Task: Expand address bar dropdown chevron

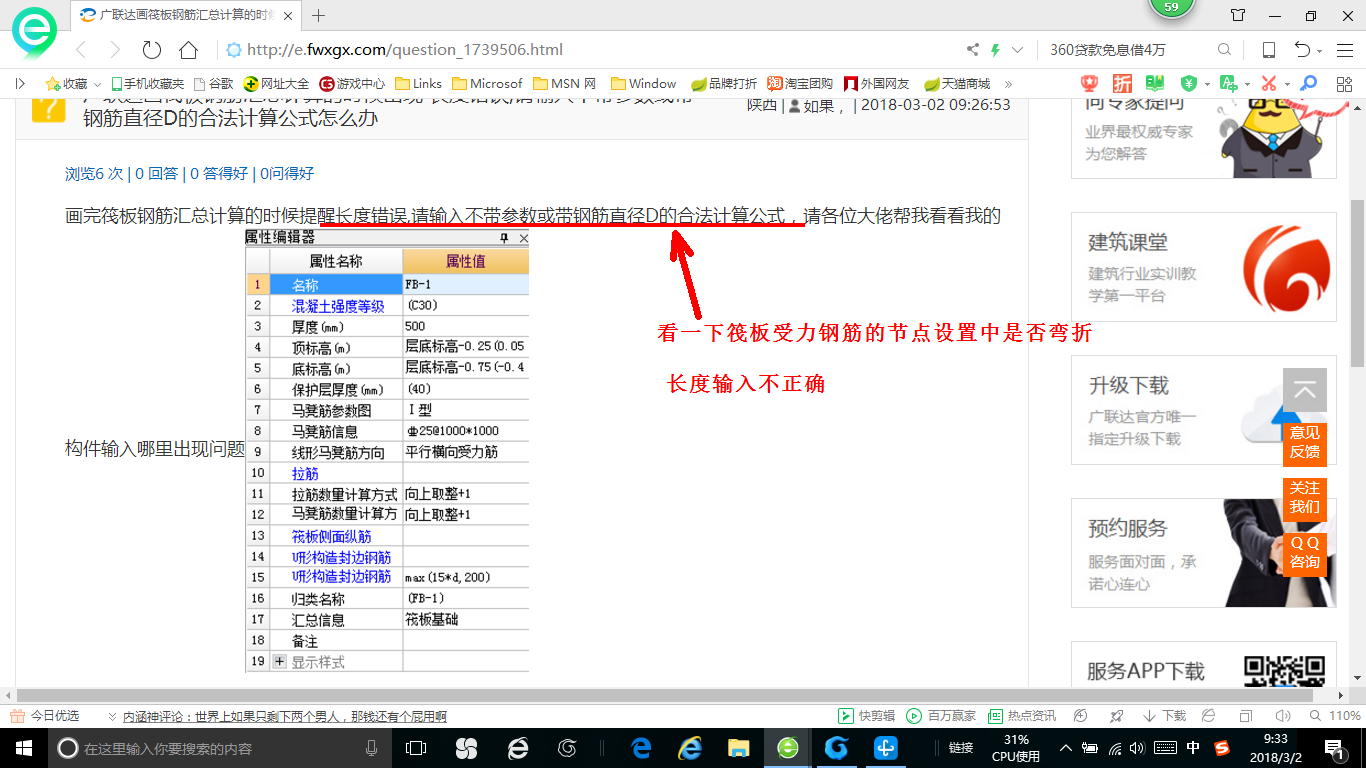Action: point(1018,50)
